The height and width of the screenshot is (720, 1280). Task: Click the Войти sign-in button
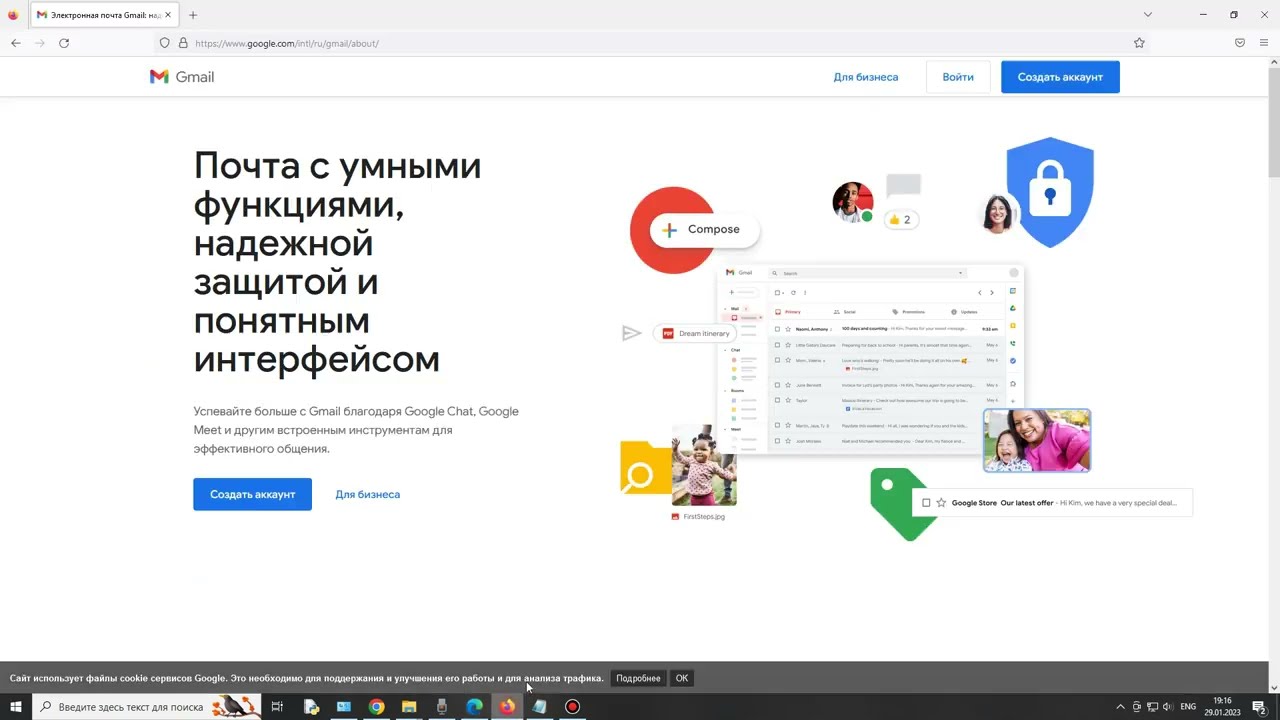958,77
